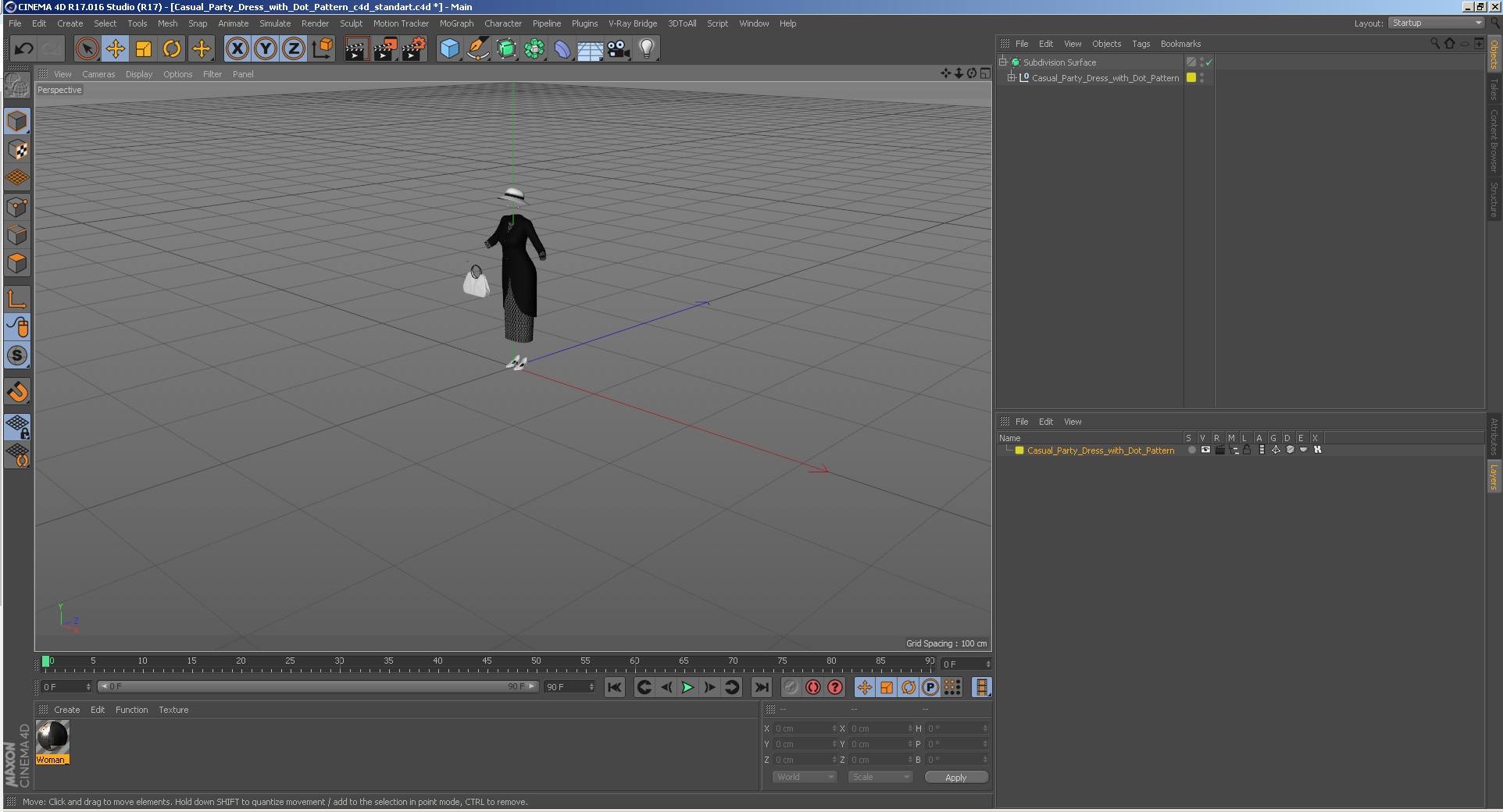
Task: Open the V-Ray Bridge menu
Action: coord(633,23)
